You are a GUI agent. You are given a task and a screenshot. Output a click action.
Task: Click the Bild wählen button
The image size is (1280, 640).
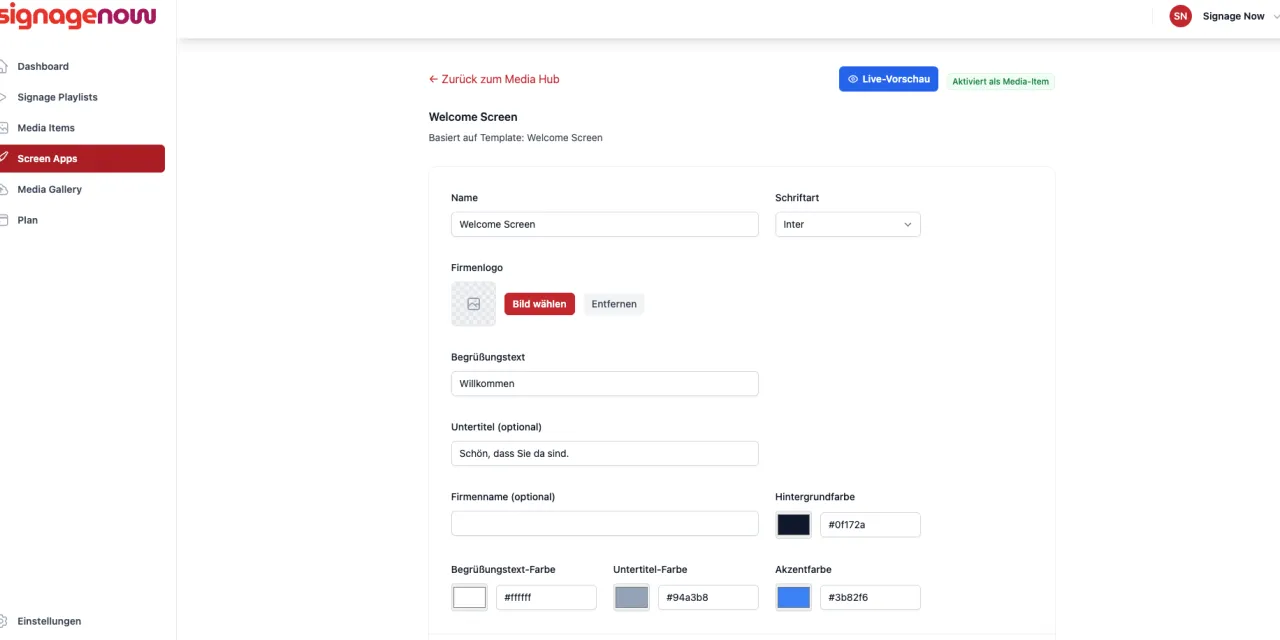539,304
